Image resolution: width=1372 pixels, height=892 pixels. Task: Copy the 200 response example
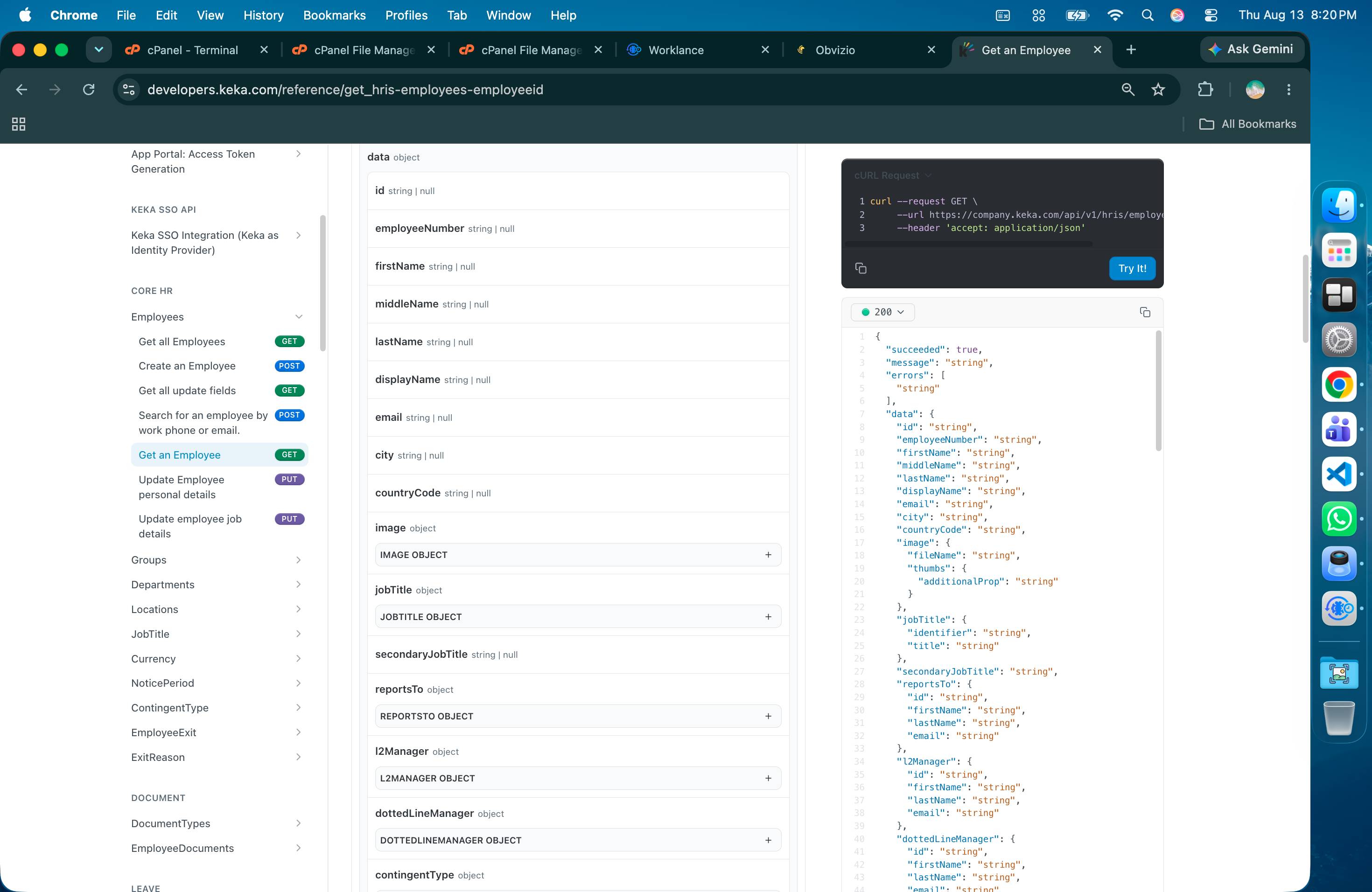[1145, 312]
